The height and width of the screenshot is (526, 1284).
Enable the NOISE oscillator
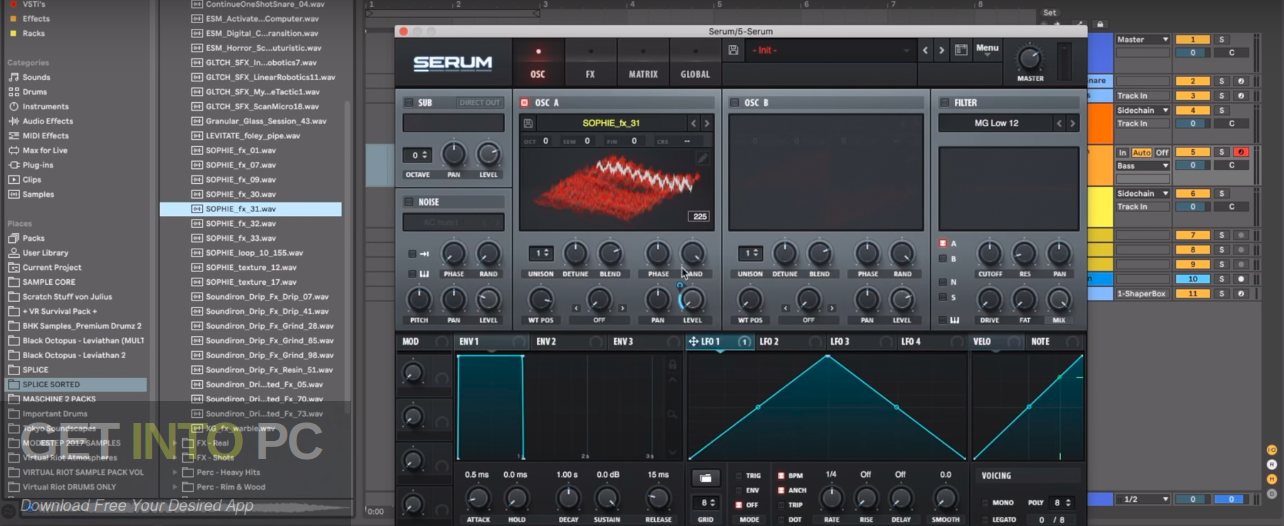[409, 202]
